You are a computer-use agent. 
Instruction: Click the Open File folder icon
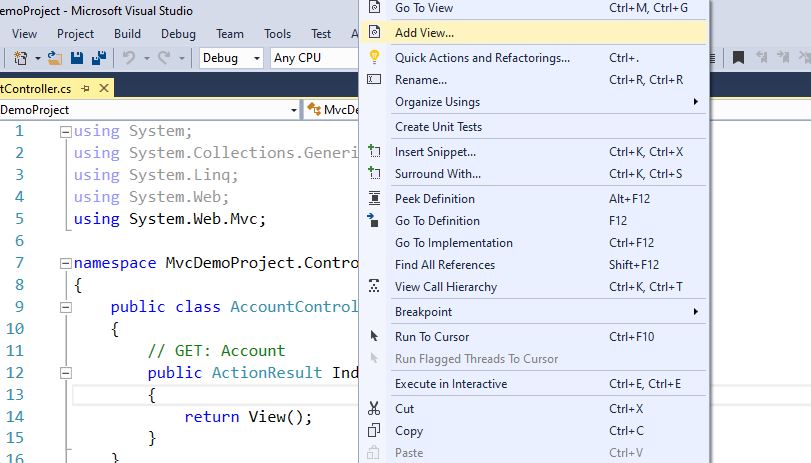(53, 58)
